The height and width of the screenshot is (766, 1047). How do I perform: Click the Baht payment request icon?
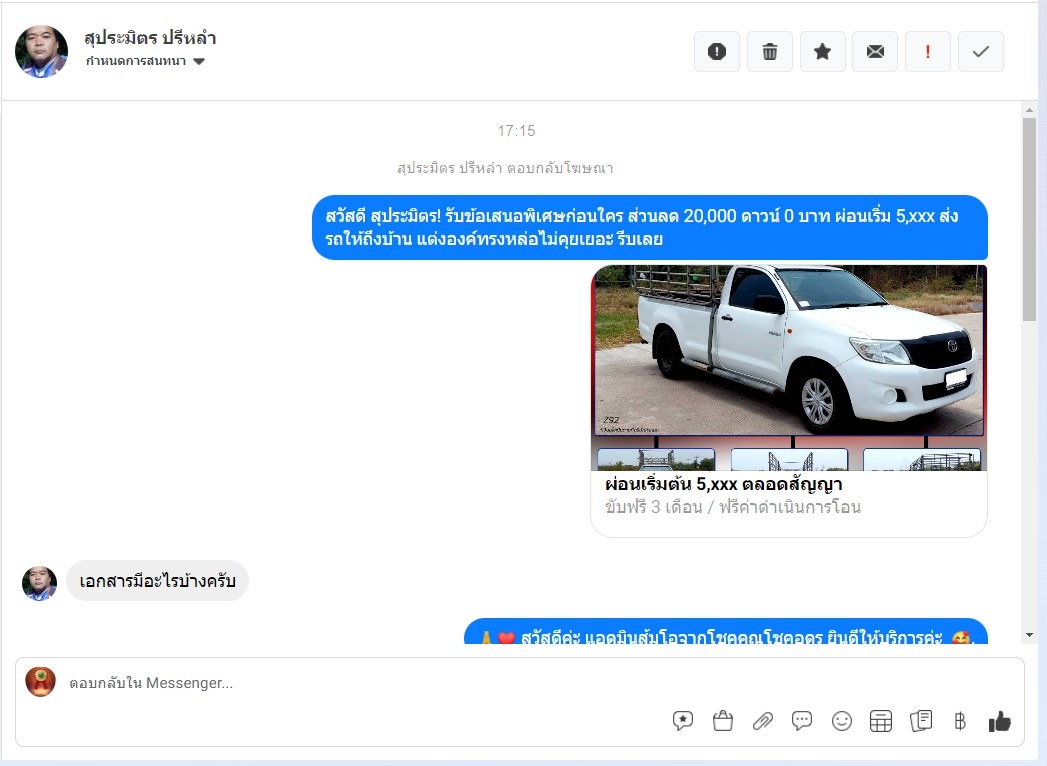pos(960,721)
